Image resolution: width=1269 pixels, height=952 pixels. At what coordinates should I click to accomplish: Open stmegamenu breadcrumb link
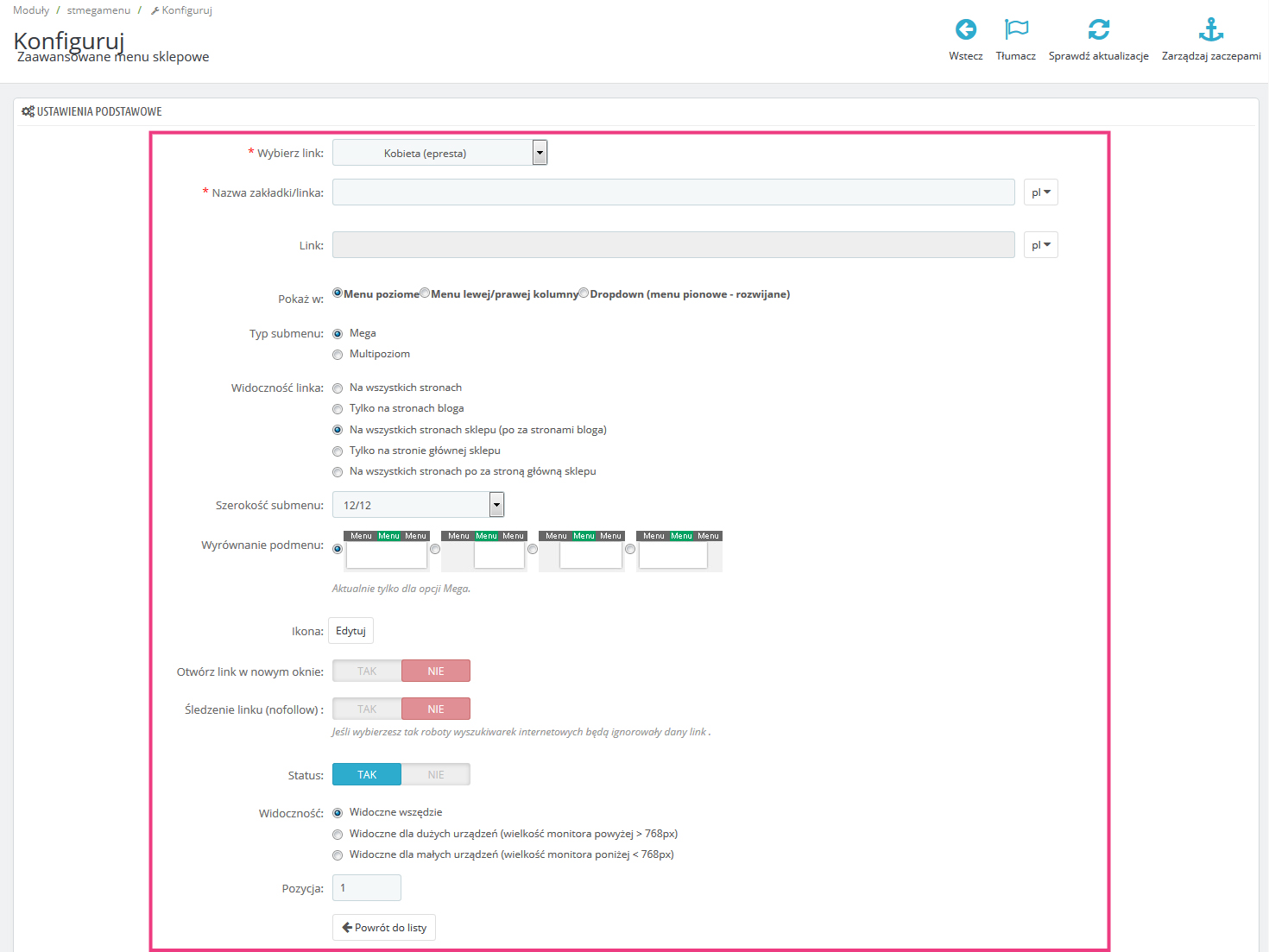[98, 10]
